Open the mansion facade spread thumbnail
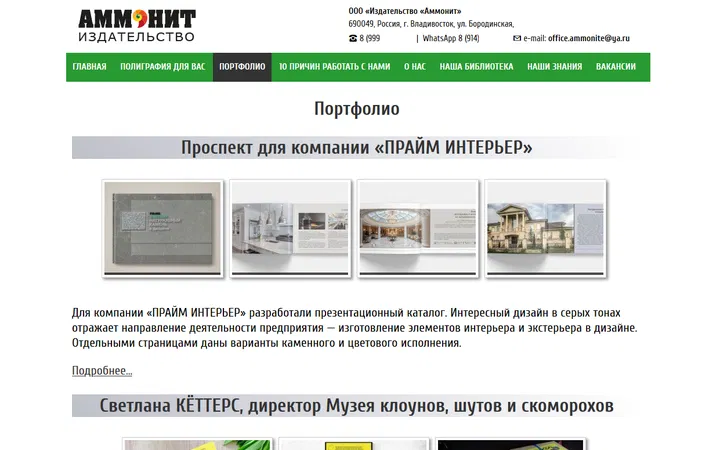This screenshot has height=450, width=720. tap(546, 229)
